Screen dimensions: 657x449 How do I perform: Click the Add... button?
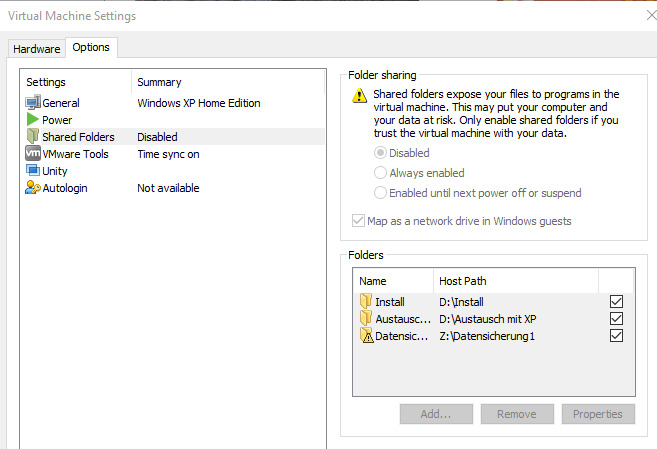point(435,414)
